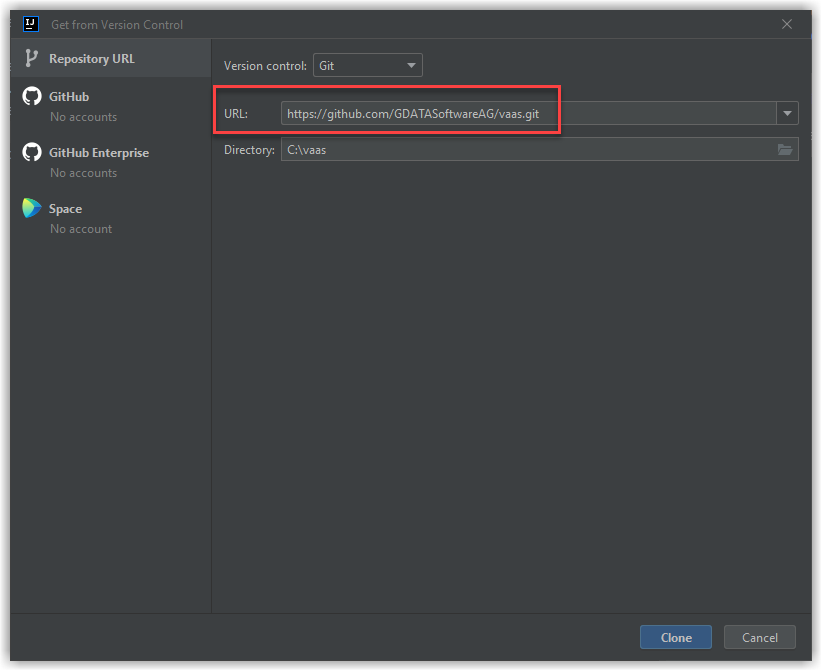Click the IntelliJ IDEA logo icon

click(31, 24)
